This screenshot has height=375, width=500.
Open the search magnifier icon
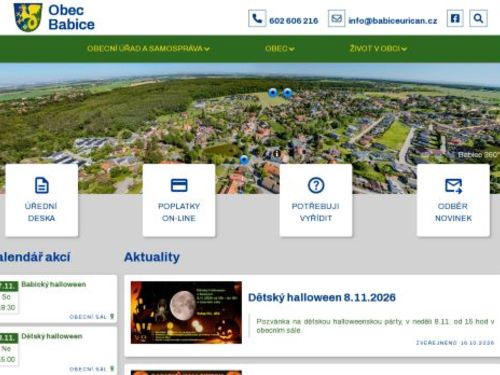478,18
